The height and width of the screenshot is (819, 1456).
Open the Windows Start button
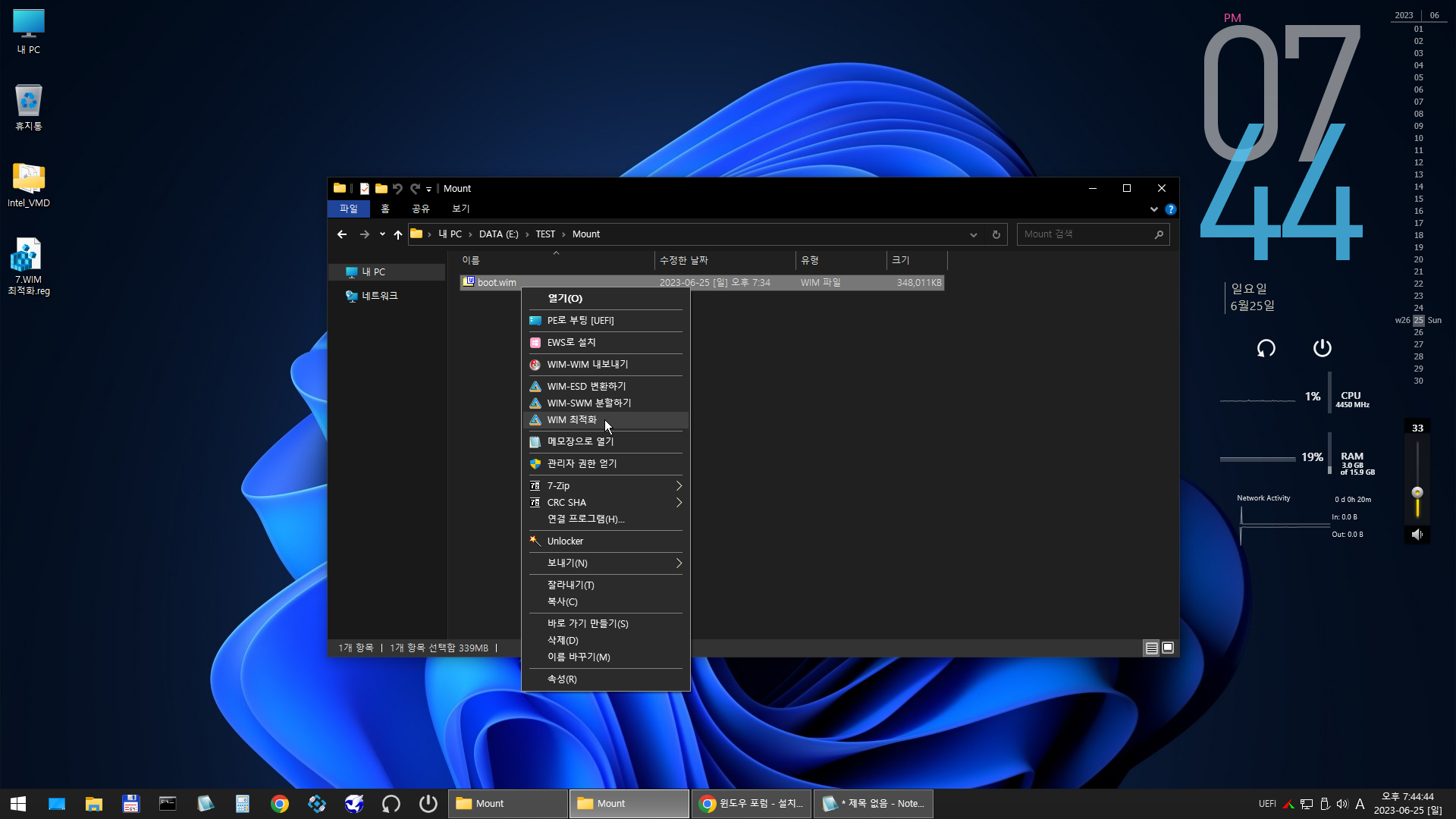[x=18, y=804]
